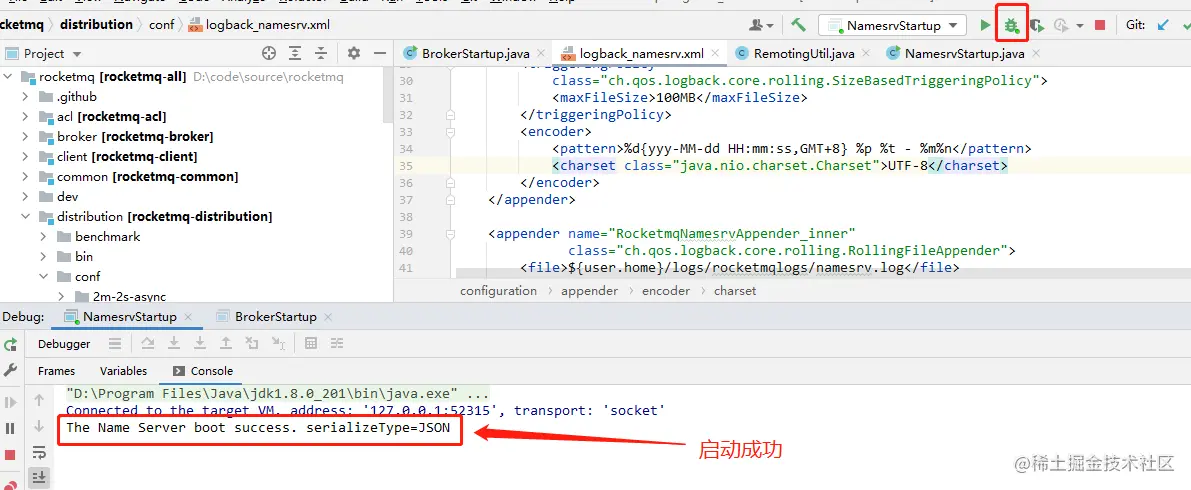The image size is (1191, 490).
Task: Open user profile dropdown in toolbar
Action: [761, 25]
